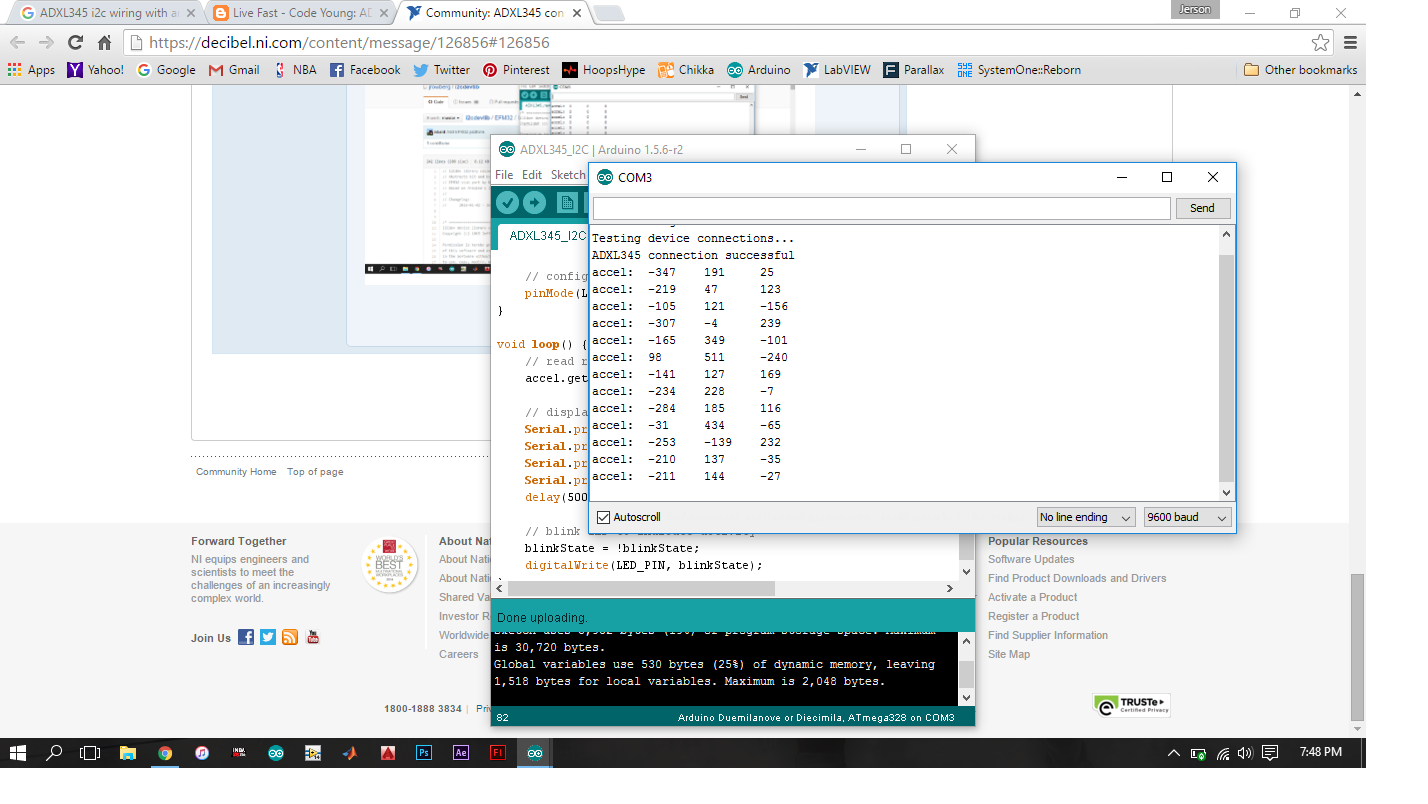1428x804 pixels.
Task: Close the Community: ADXL345 tab
Action: coord(576,13)
